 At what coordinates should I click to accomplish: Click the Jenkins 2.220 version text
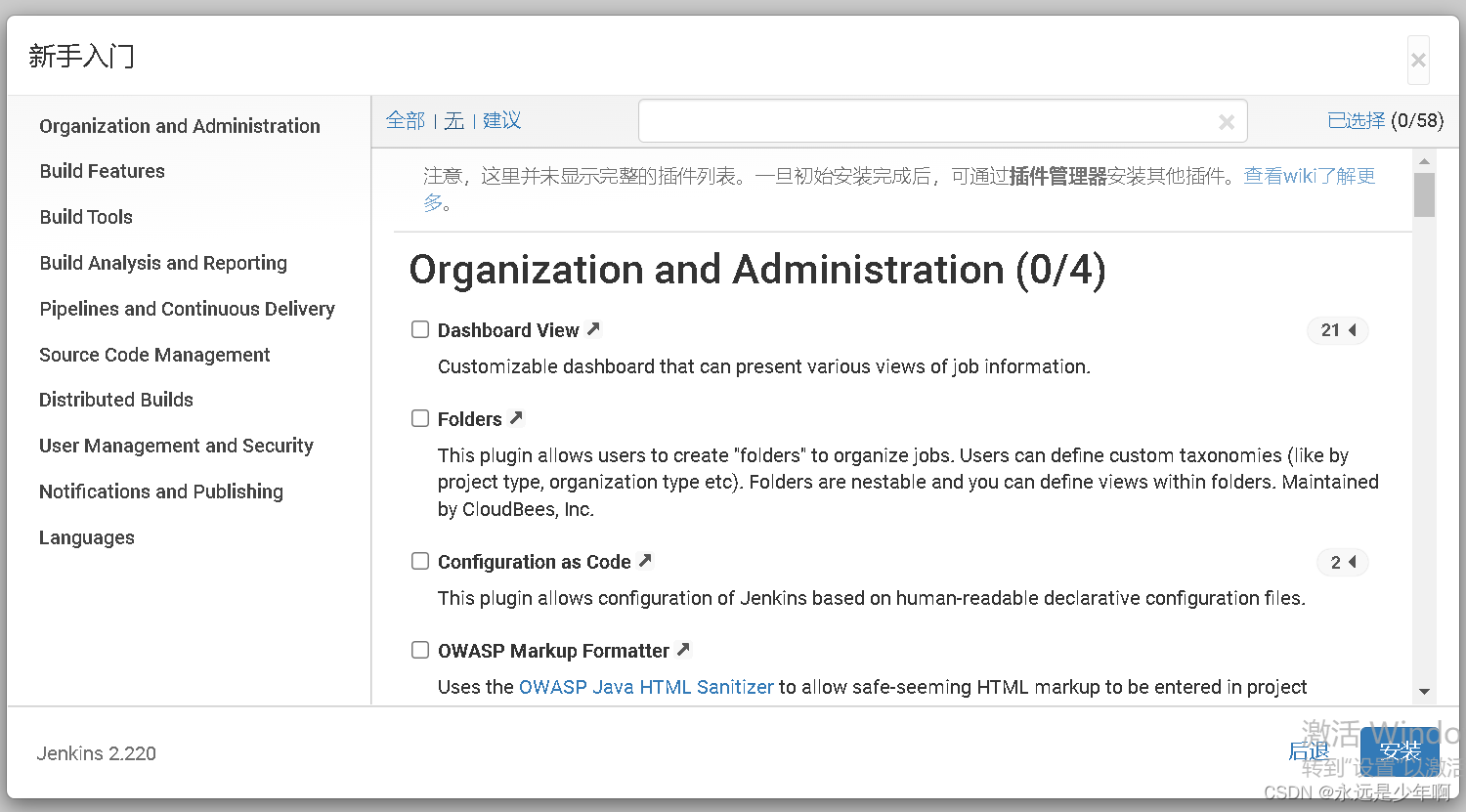(x=97, y=753)
